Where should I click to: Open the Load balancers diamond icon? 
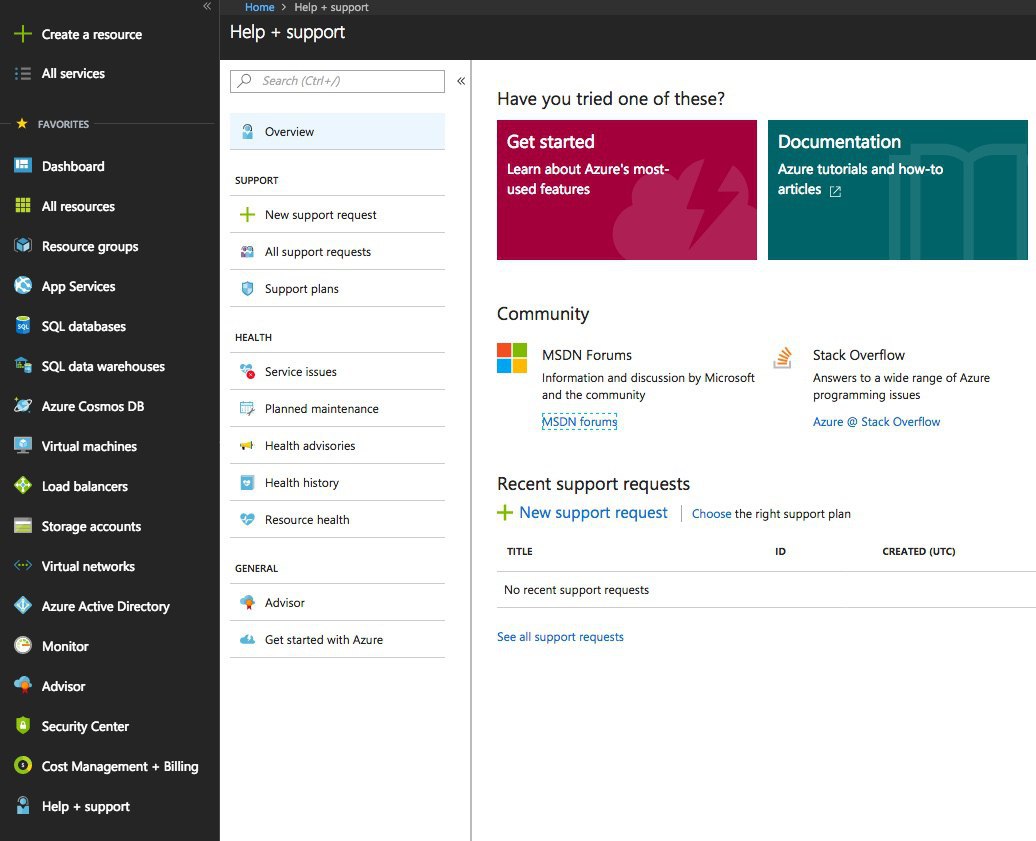(x=22, y=486)
